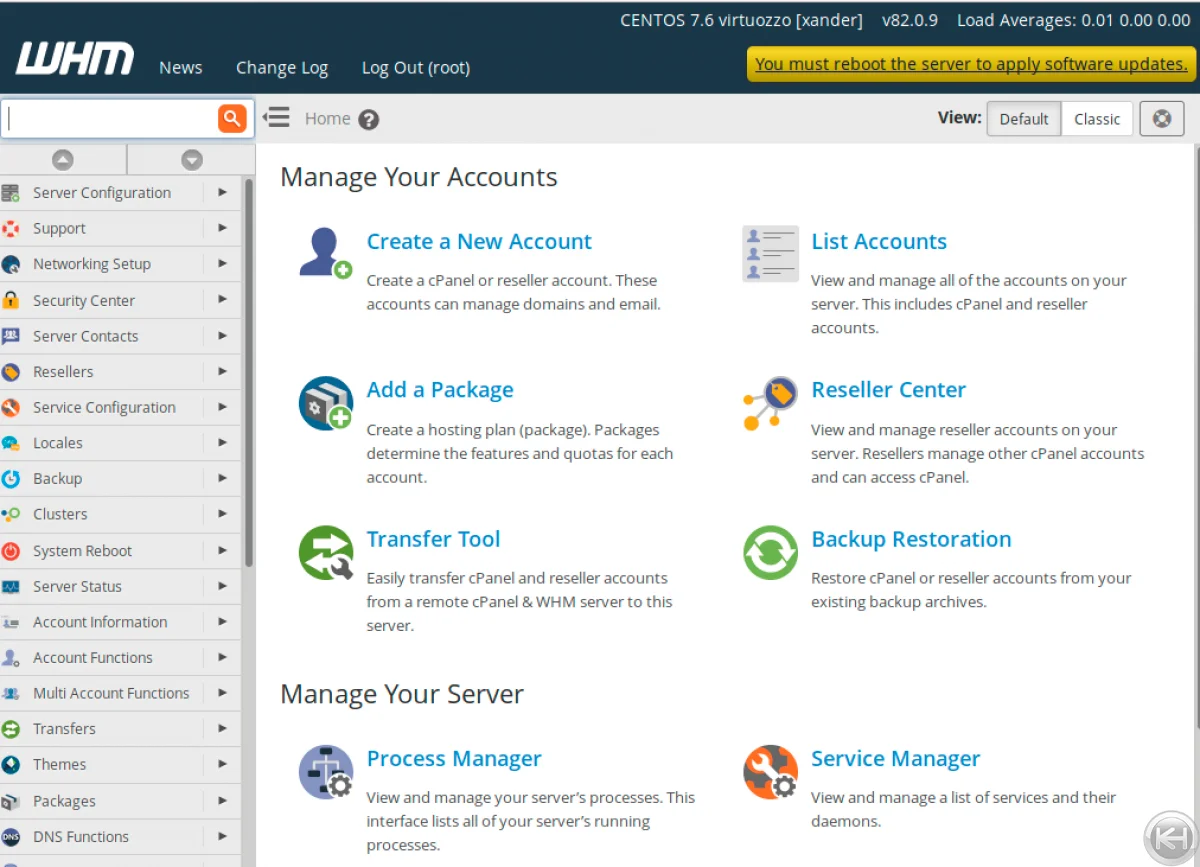
Task: Log out of the root account
Action: 415,68
